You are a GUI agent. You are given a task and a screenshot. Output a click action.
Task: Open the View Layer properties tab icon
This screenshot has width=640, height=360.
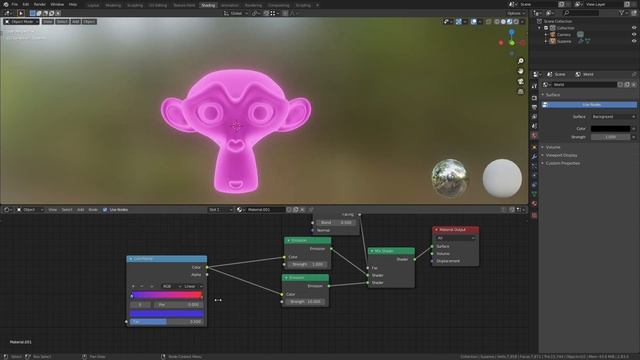click(x=534, y=117)
